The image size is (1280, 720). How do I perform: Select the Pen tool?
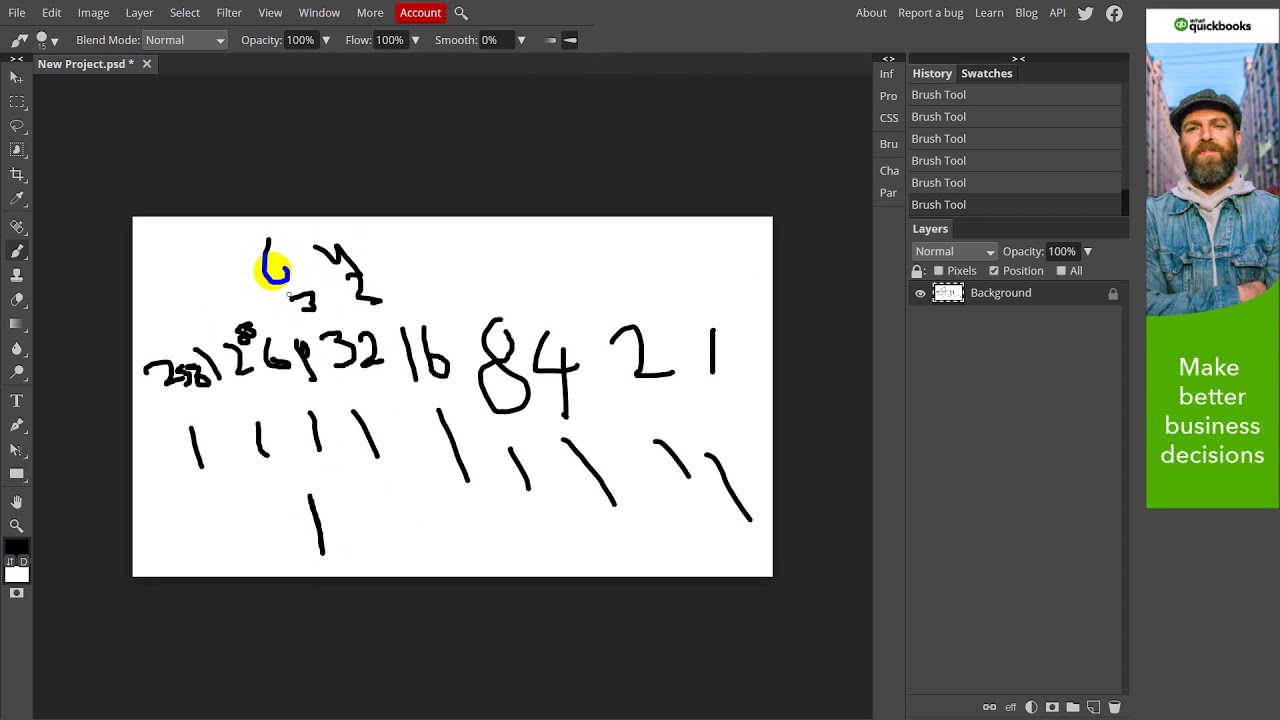17,425
